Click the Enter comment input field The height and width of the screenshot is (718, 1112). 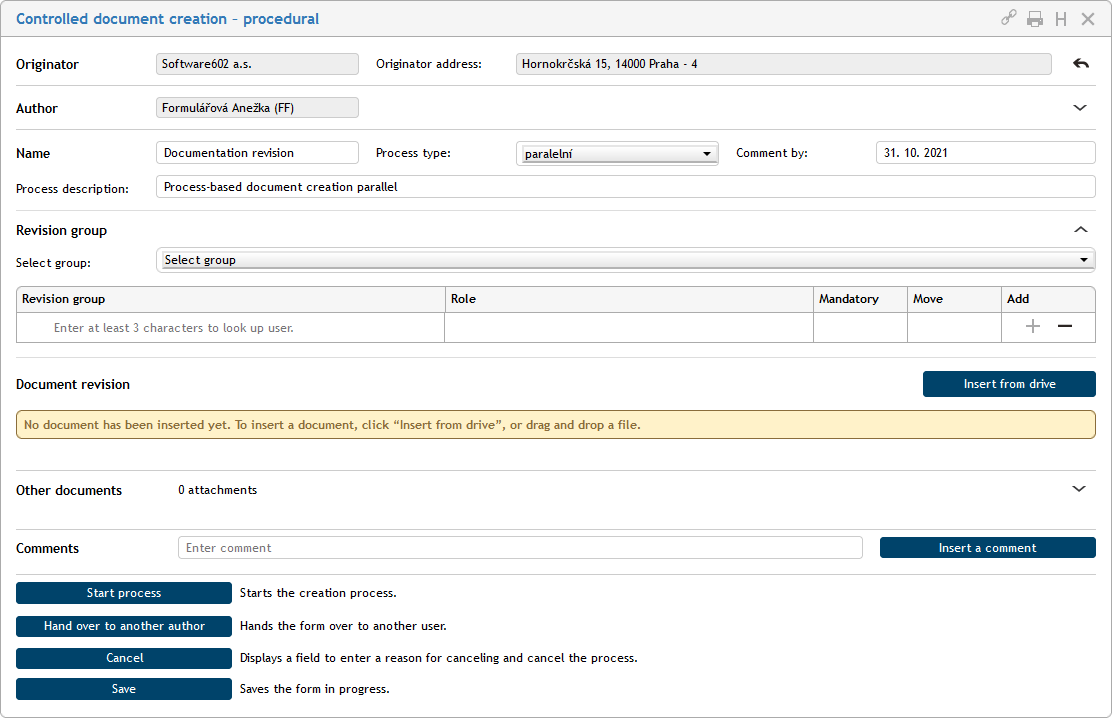pyautogui.click(x=520, y=548)
